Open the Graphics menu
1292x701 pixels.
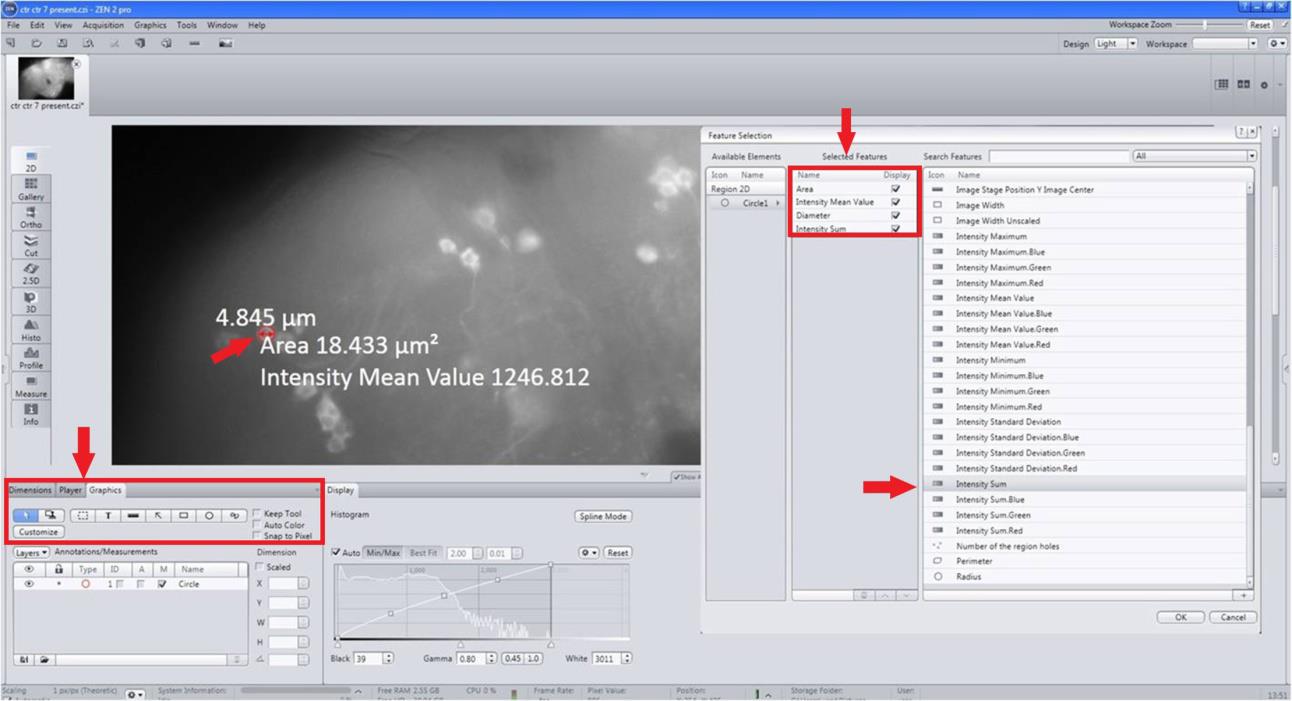pyautogui.click(x=151, y=25)
